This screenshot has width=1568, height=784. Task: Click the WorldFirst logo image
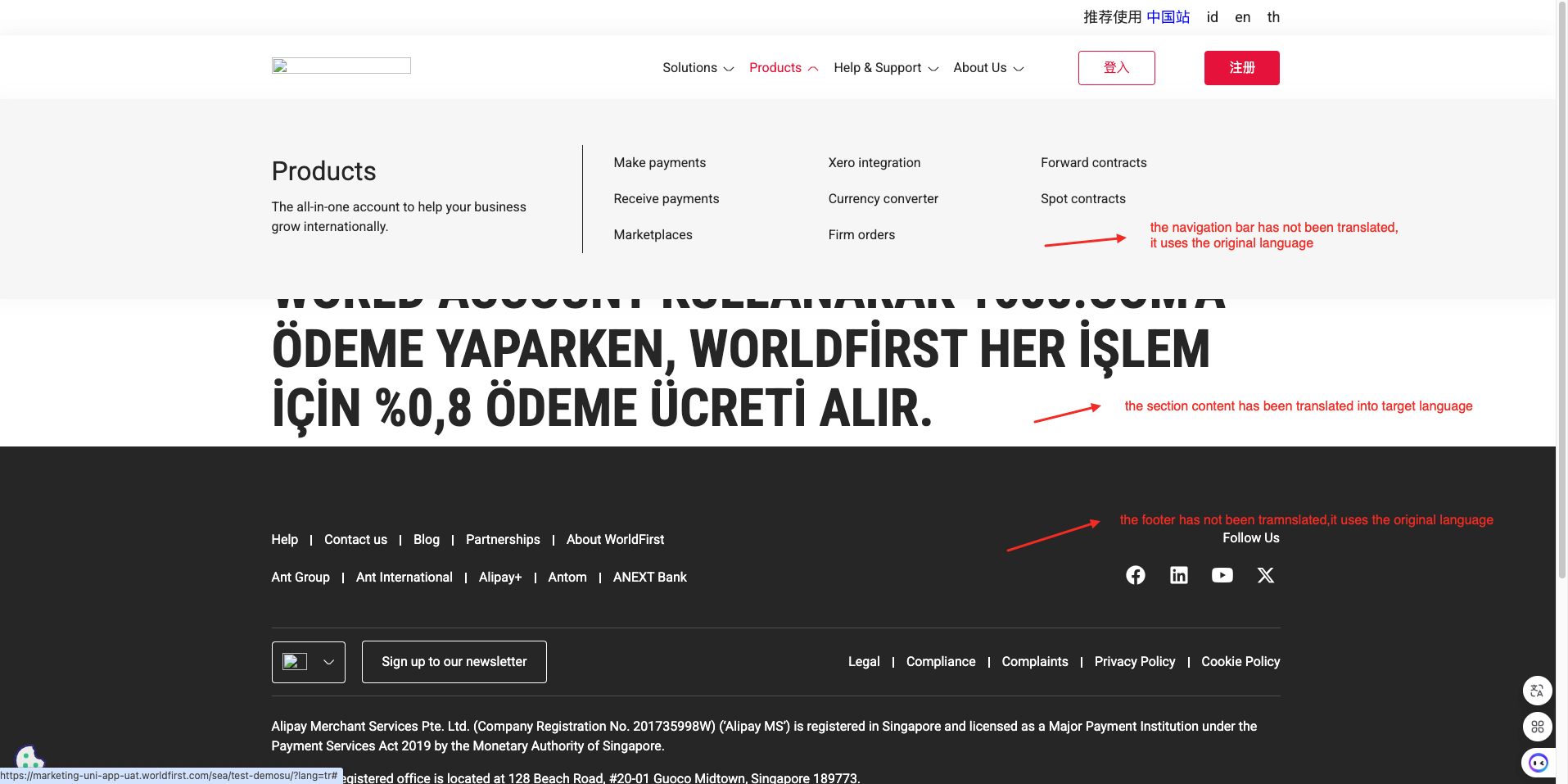tap(341, 66)
